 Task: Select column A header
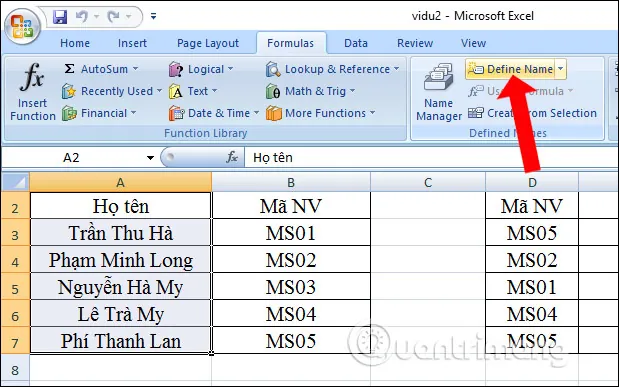(x=120, y=182)
